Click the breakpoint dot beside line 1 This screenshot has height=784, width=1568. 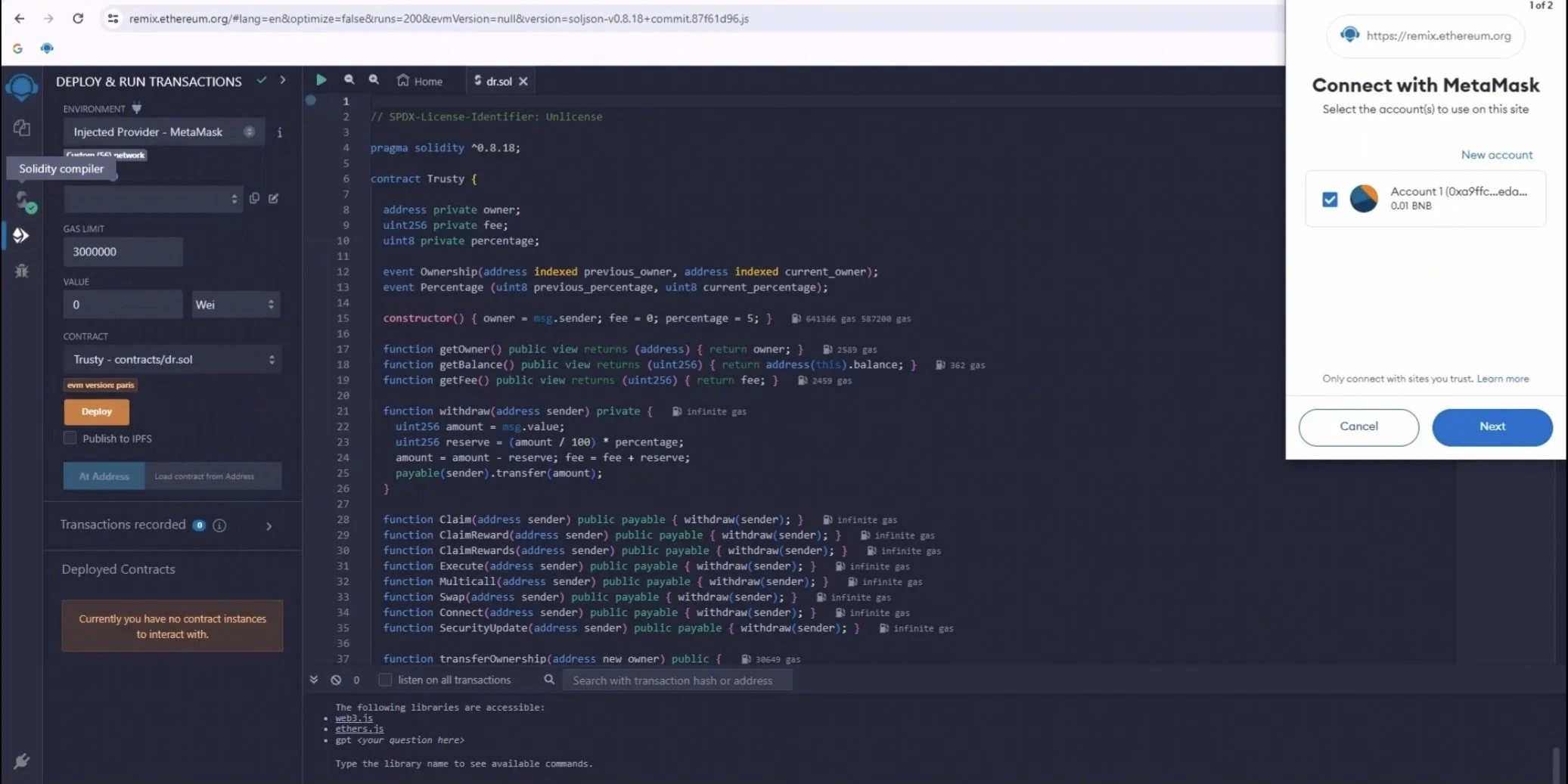(x=311, y=100)
